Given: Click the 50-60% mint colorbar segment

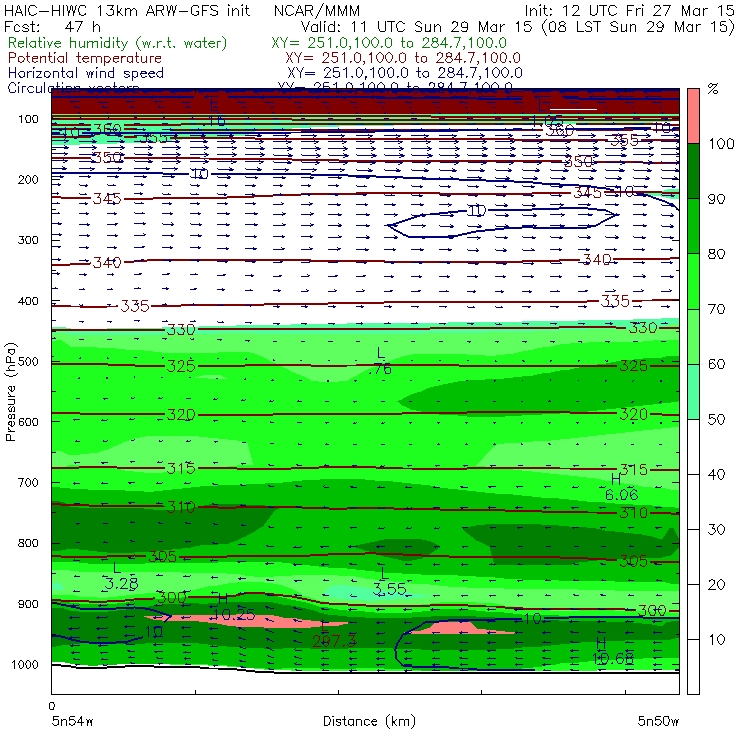Looking at the screenshot, I should click(693, 392).
